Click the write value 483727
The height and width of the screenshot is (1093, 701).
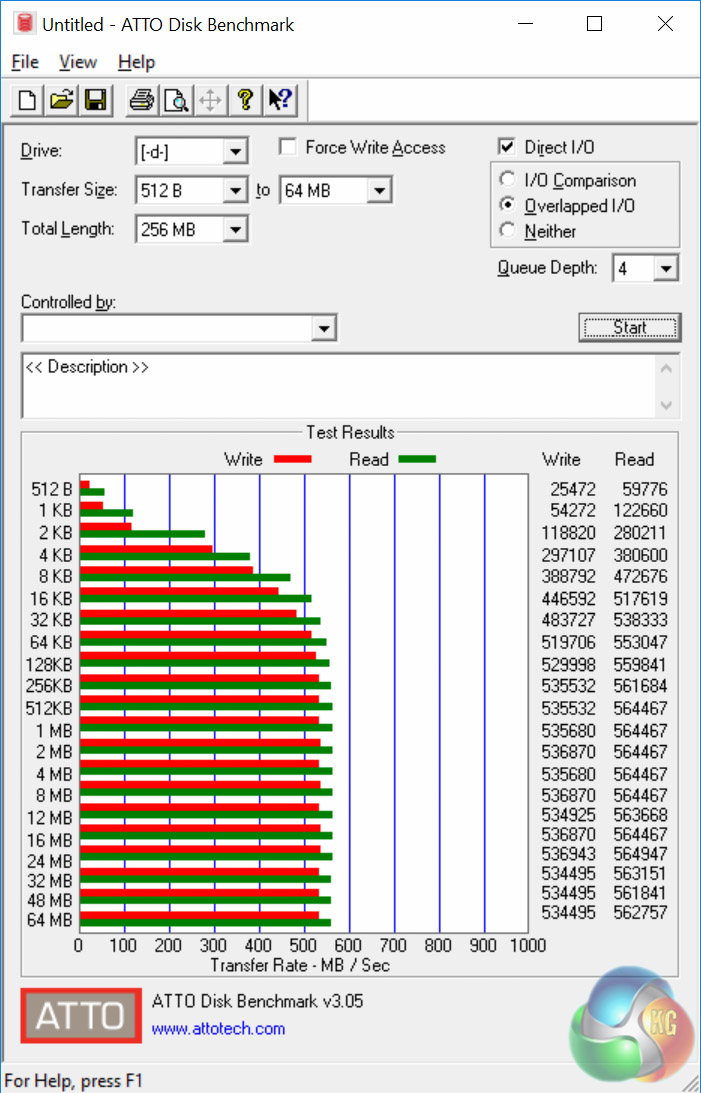tap(569, 620)
